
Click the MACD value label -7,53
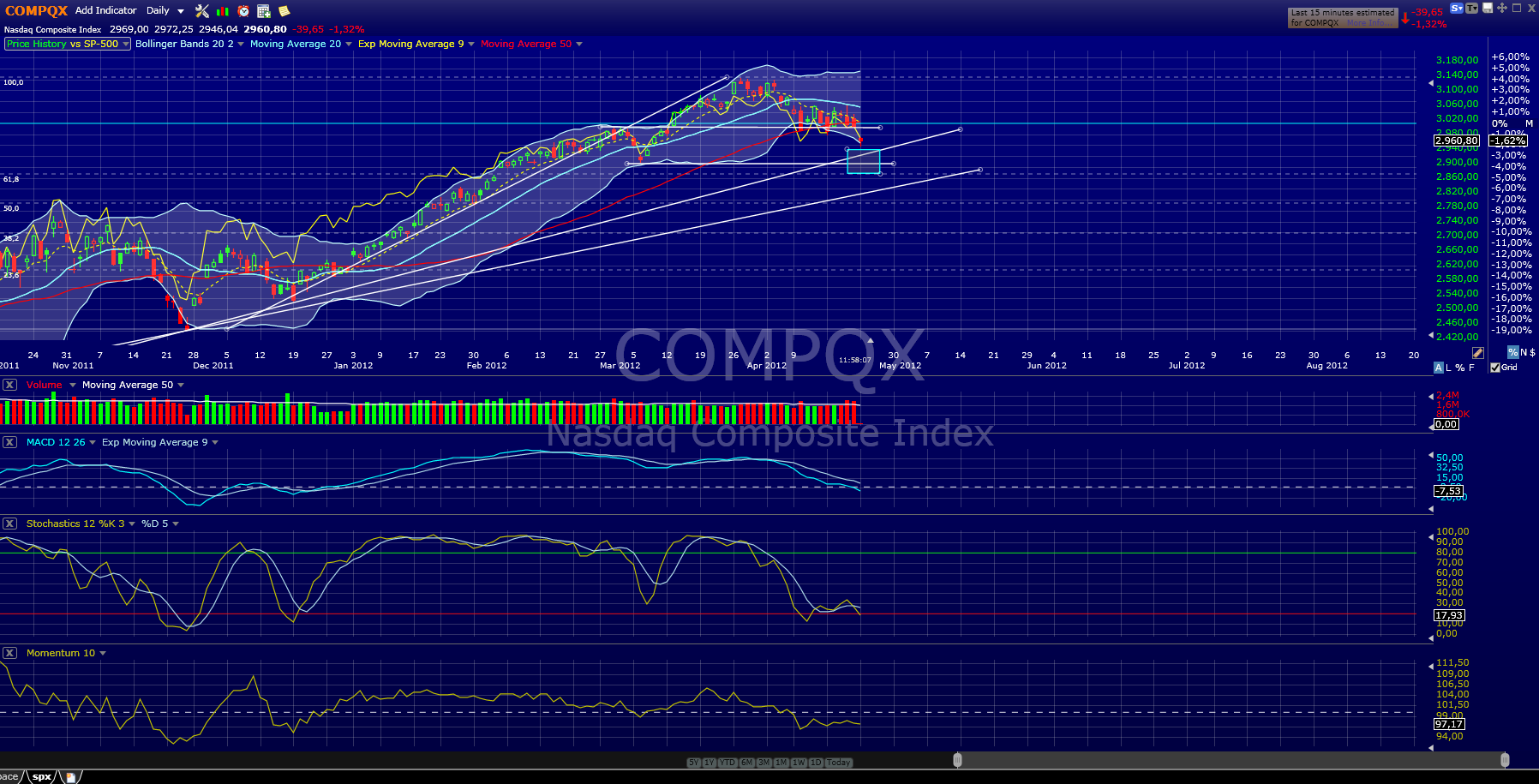tap(1449, 491)
